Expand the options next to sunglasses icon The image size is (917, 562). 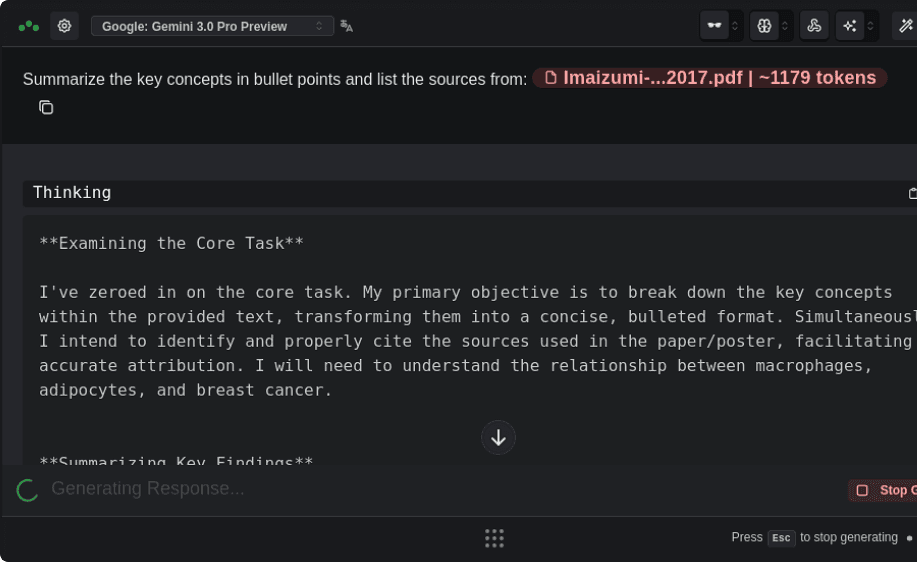tap(736, 26)
